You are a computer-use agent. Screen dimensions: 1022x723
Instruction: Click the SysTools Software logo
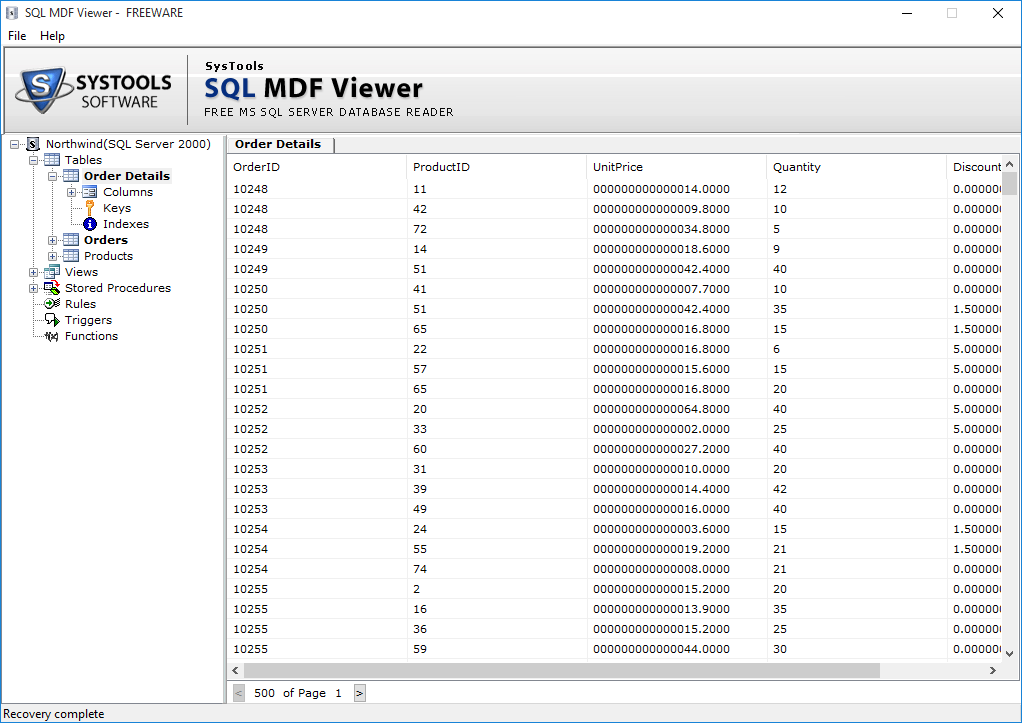[x=95, y=90]
